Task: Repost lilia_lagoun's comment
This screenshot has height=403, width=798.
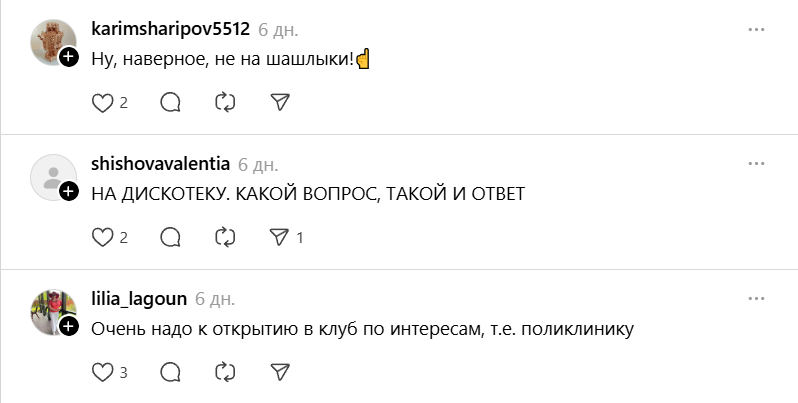Action: click(226, 372)
